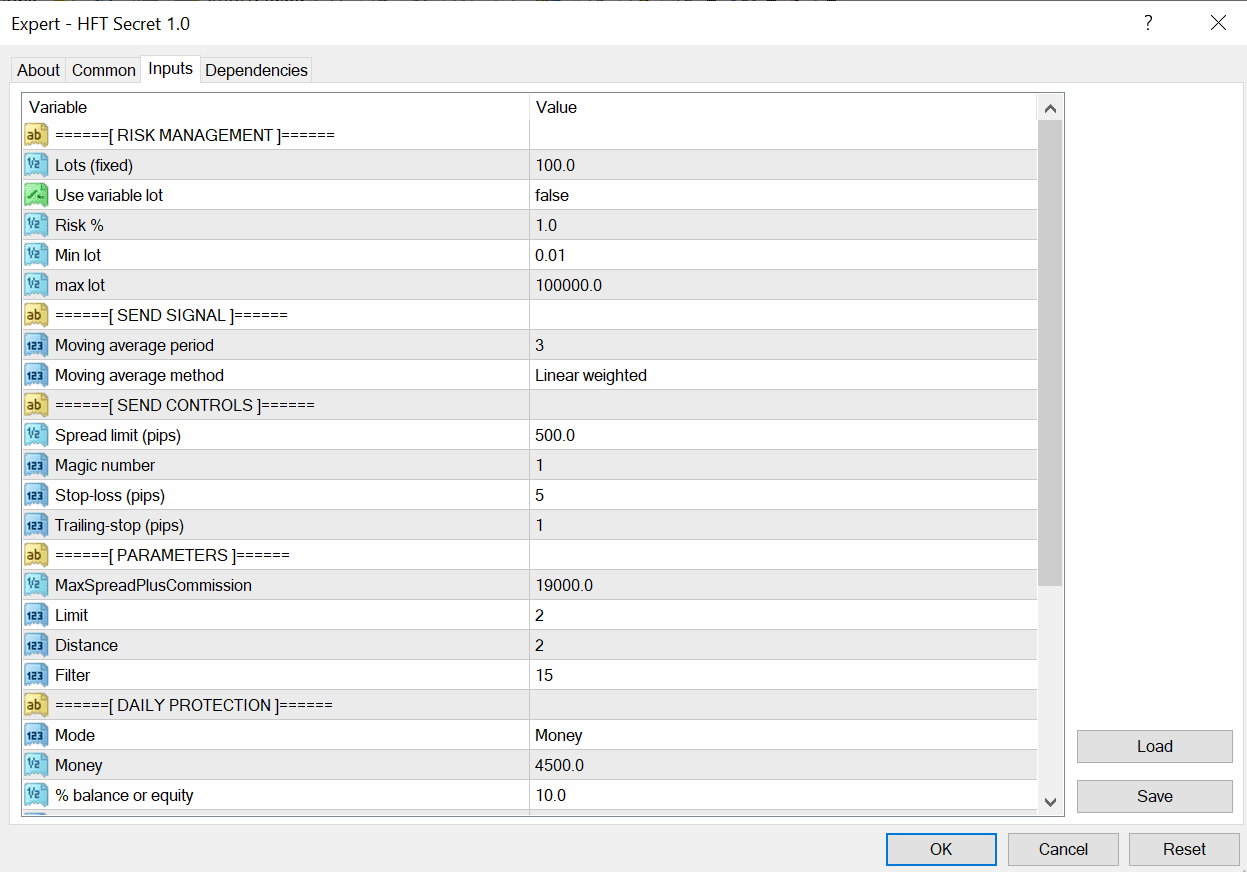This screenshot has height=872, width=1247.
Task: Click the Reset button
Action: point(1184,849)
